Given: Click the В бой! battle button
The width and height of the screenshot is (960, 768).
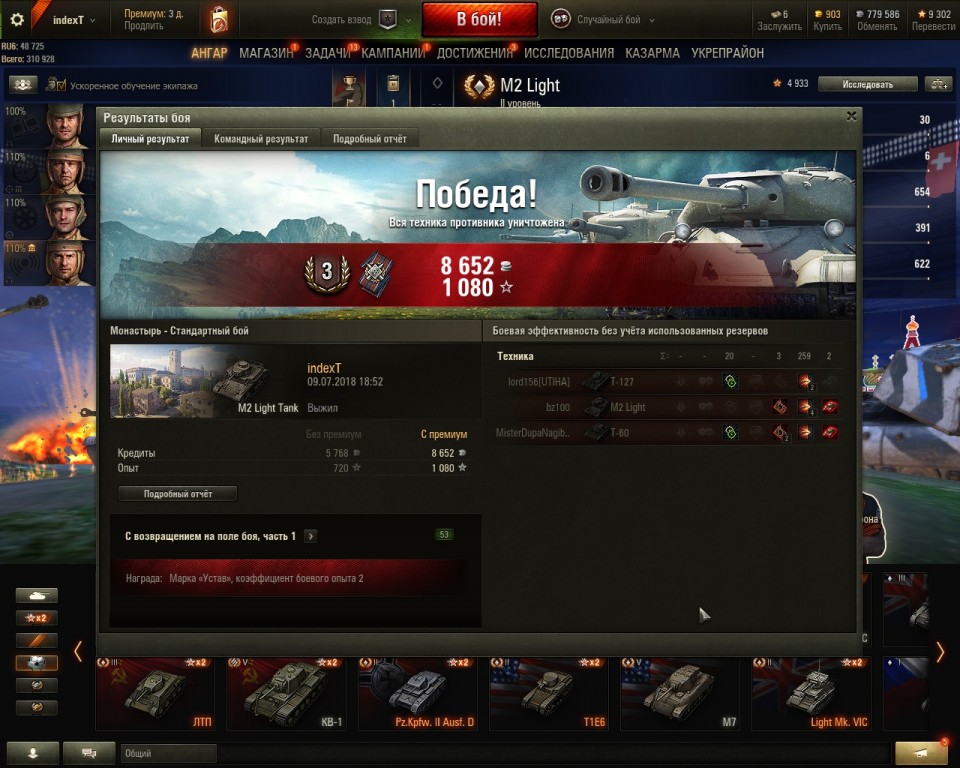Looking at the screenshot, I should pyautogui.click(x=479, y=20).
